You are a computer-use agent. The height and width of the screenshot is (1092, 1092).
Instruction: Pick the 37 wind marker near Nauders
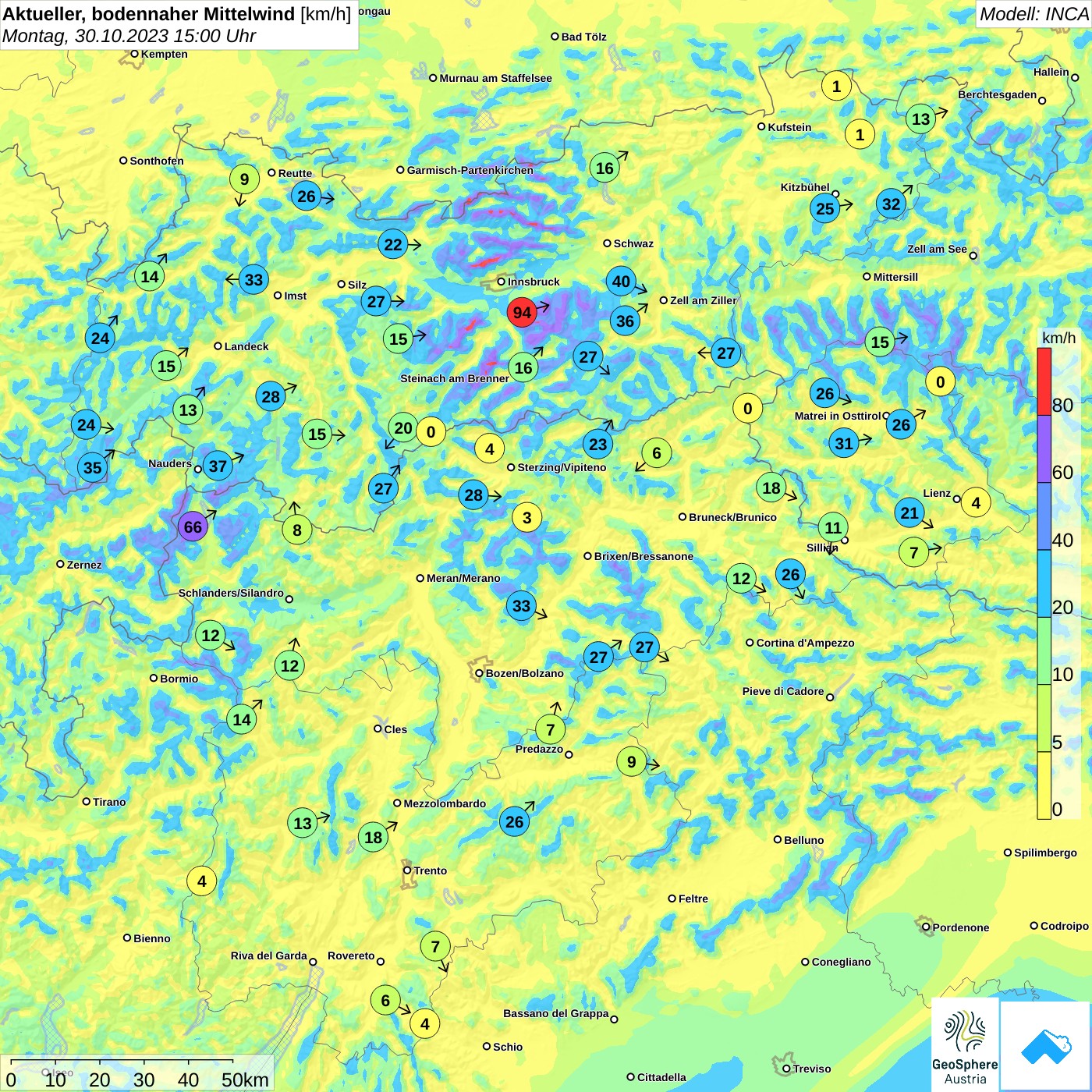coord(218,467)
